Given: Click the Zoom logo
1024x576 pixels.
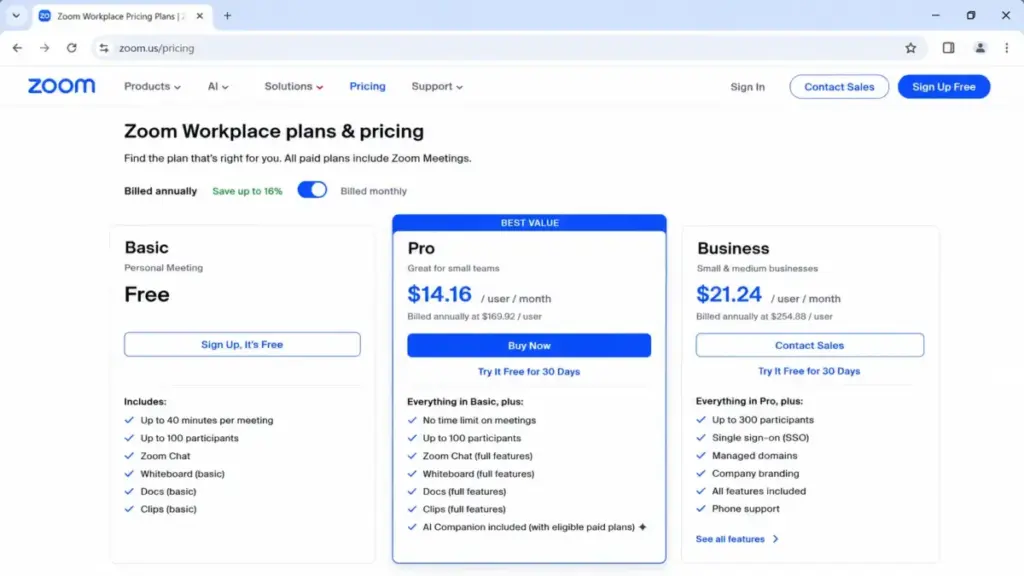Looking at the screenshot, I should (61, 86).
